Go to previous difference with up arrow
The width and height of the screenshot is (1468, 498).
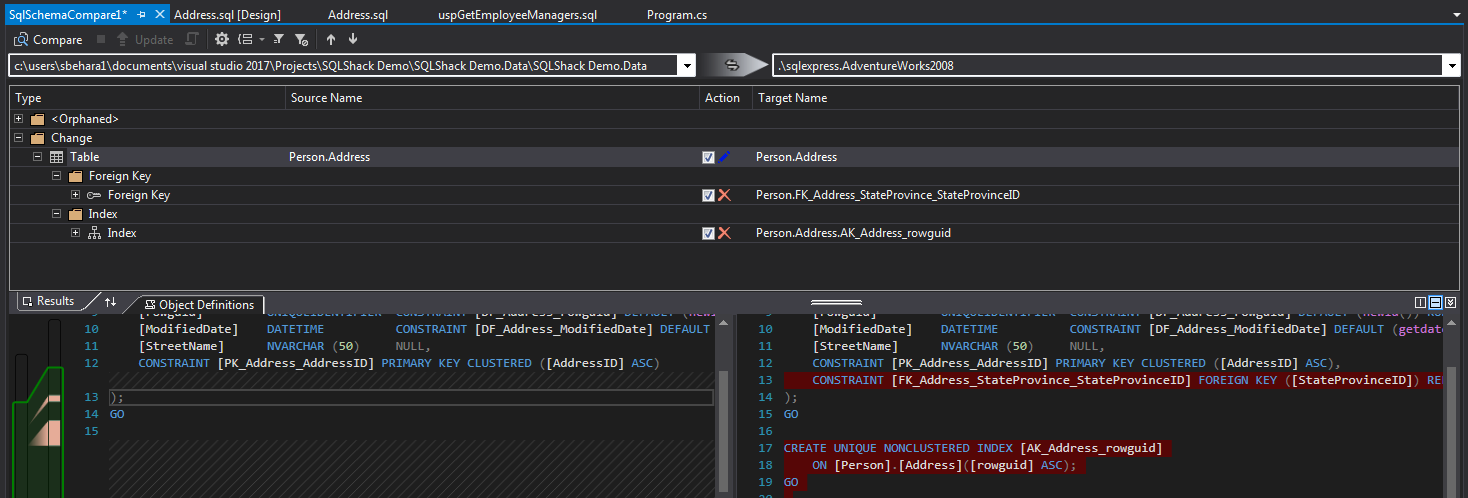tap(331, 40)
